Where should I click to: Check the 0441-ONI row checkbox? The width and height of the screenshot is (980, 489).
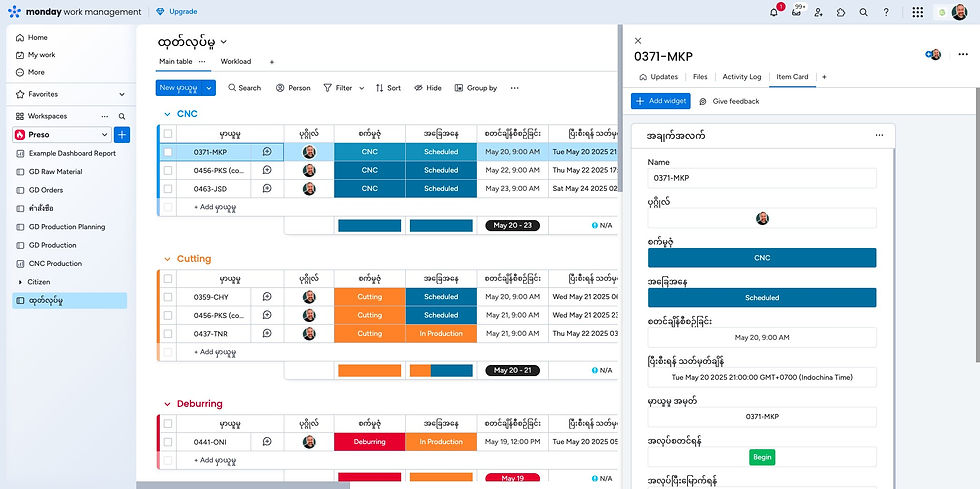pyautogui.click(x=168, y=441)
